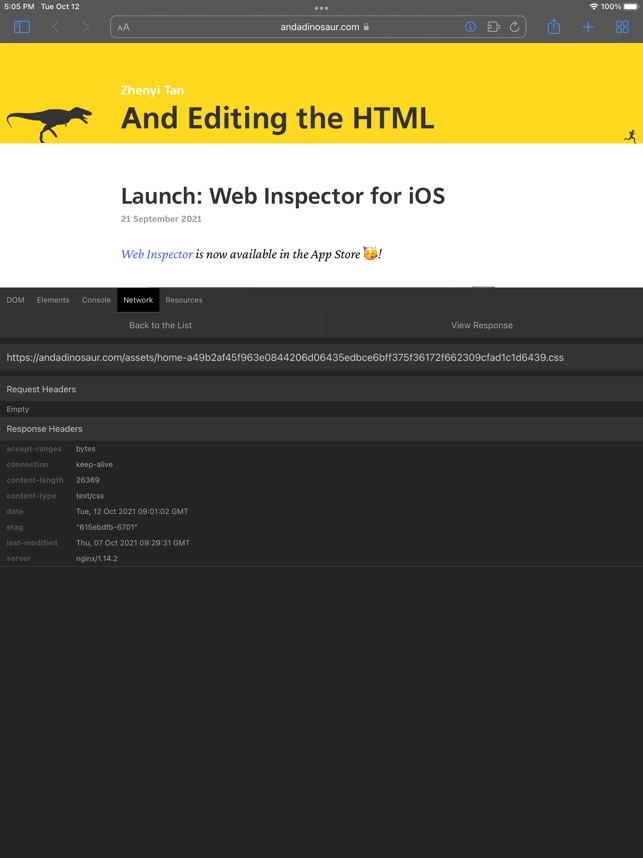
Task: Select the CSS request URL text
Action: (285, 357)
